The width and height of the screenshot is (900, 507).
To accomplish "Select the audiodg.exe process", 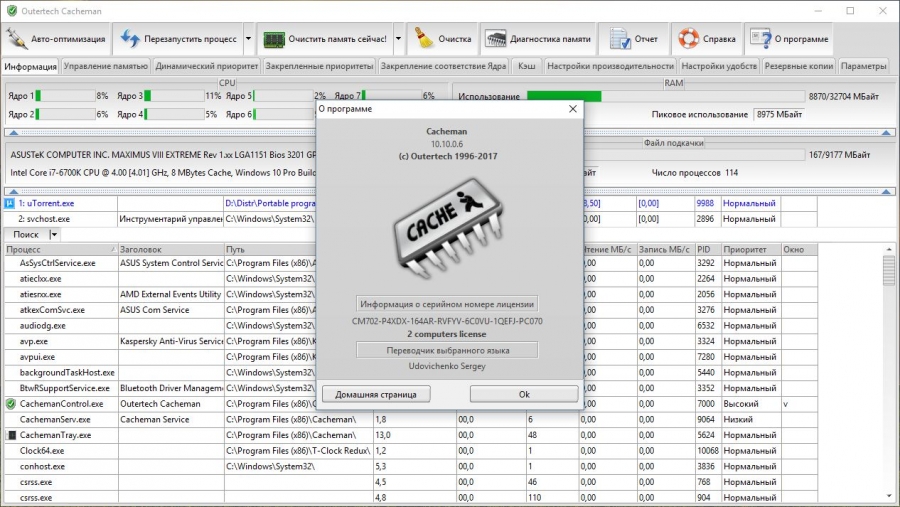I will (x=42, y=326).
